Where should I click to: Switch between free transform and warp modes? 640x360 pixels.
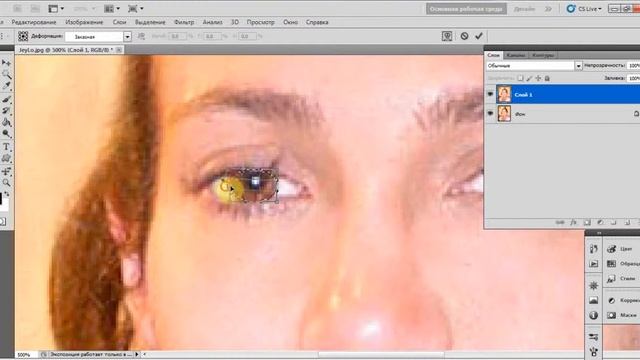[x=447, y=36]
